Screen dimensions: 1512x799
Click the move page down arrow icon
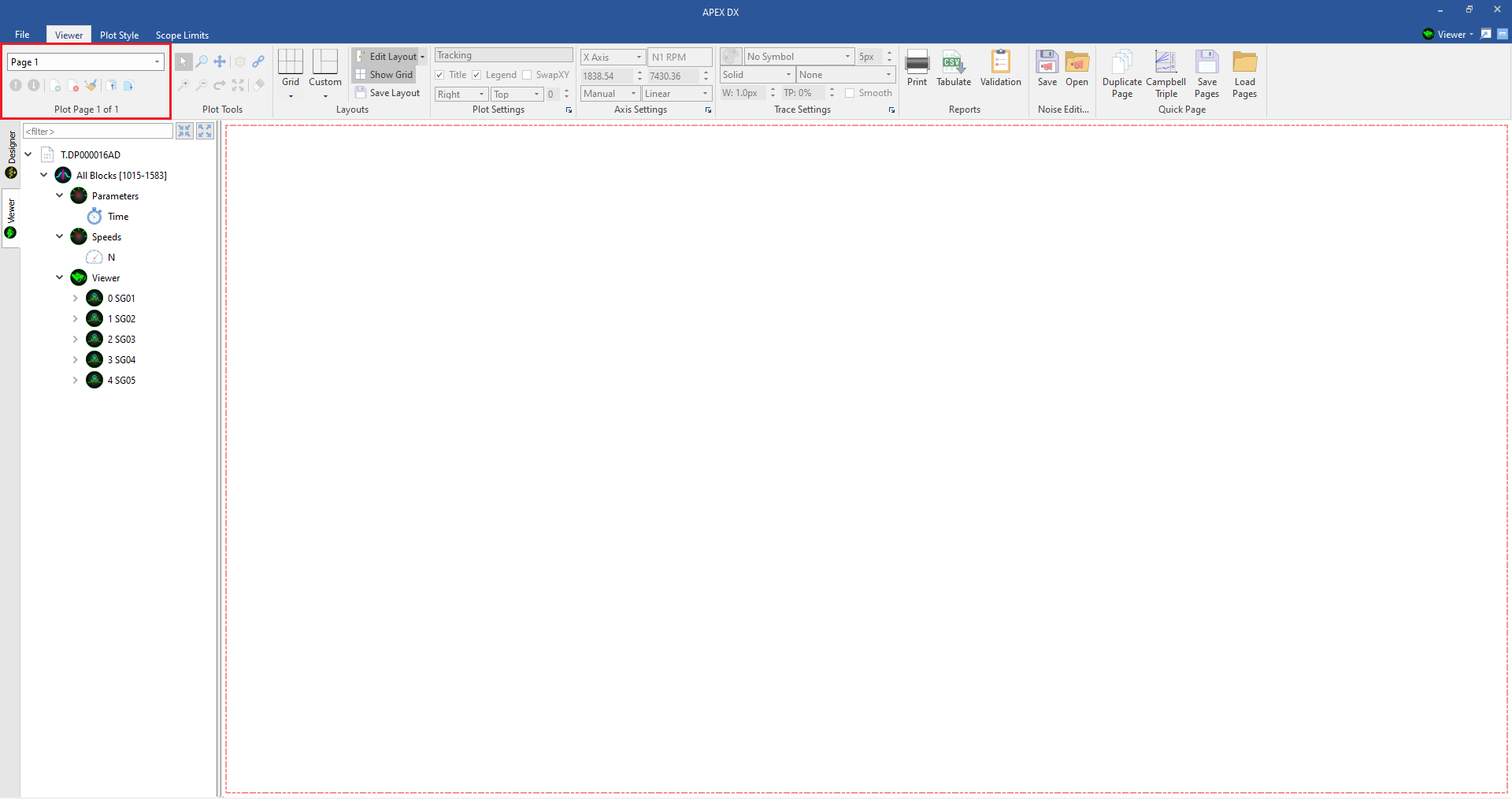(34, 85)
